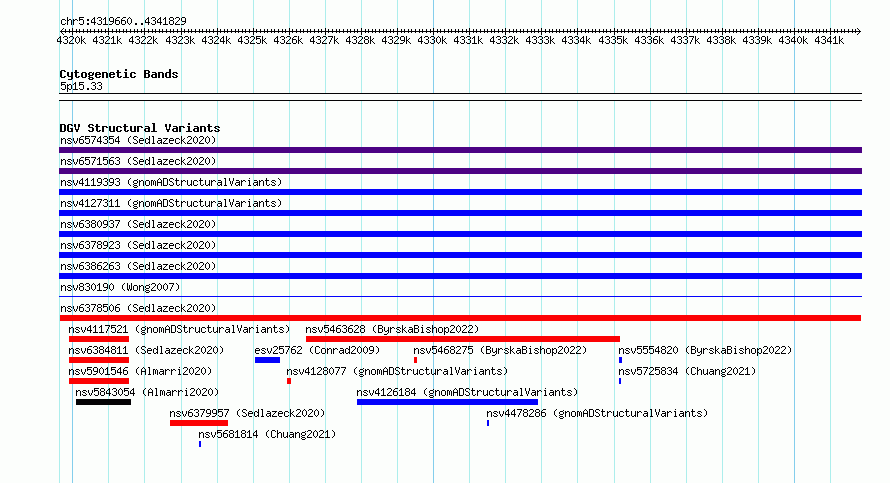Image resolution: width=890 pixels, height=483 pixels.
Task: Click the blue bar under nsv4127311
Action: tap(460, 213)
